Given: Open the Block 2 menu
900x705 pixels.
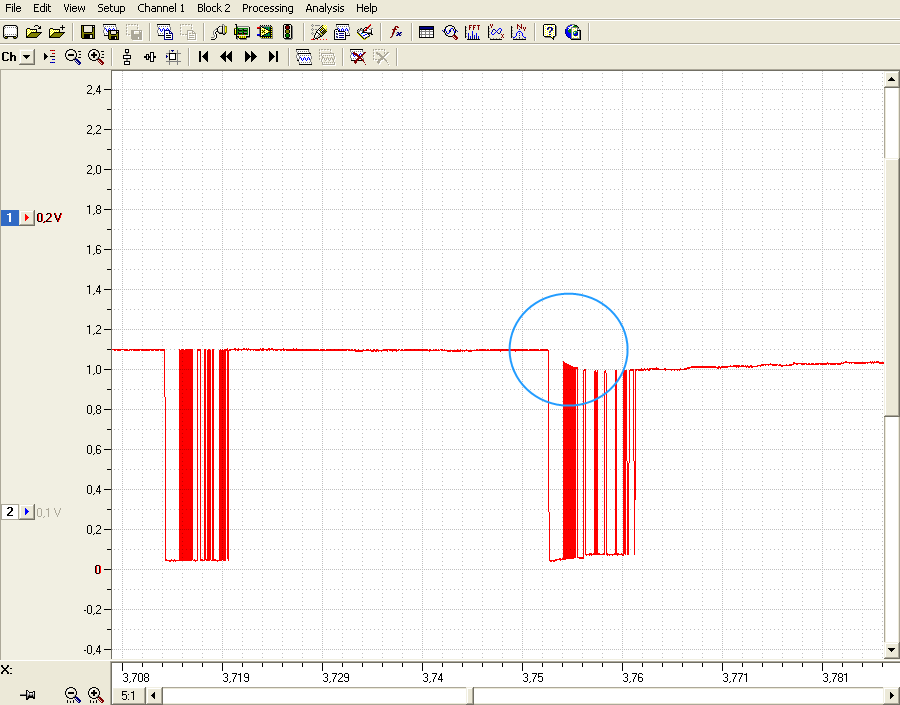Looking at the screenshot, I should coord(214,8).
